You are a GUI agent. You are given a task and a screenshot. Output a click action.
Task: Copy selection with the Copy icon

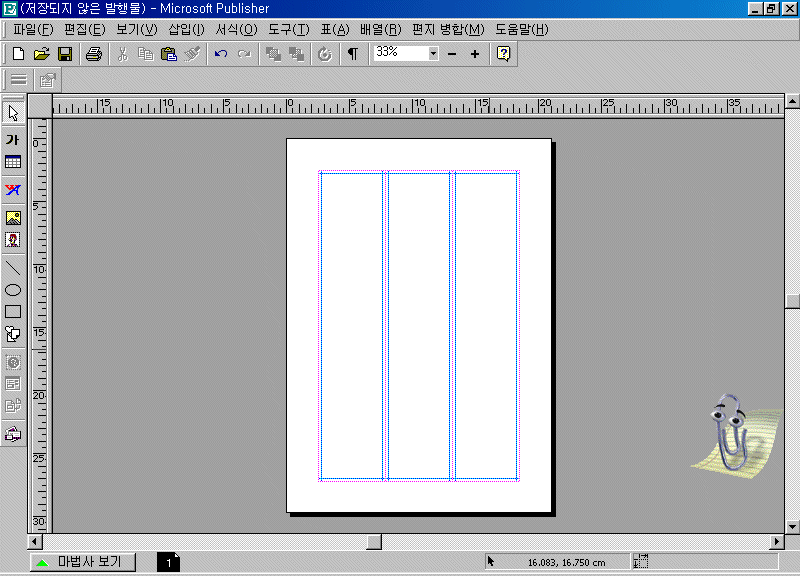[145, 54]
